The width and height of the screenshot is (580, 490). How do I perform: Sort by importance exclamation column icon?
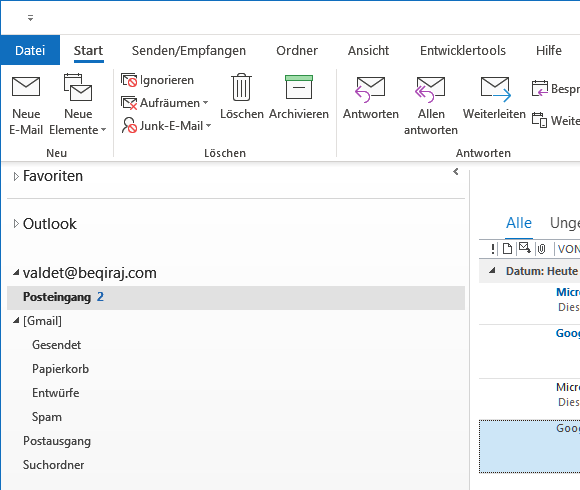point(492,249)
